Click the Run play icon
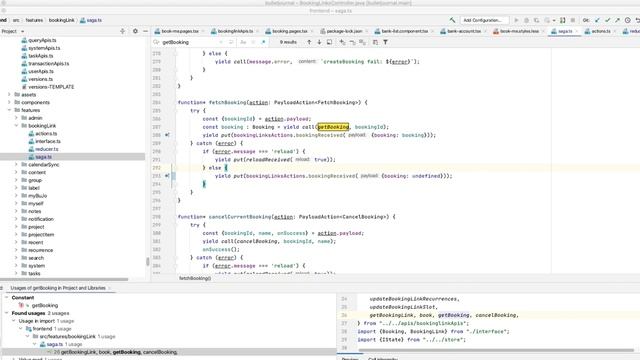 (x=516, y=20)
